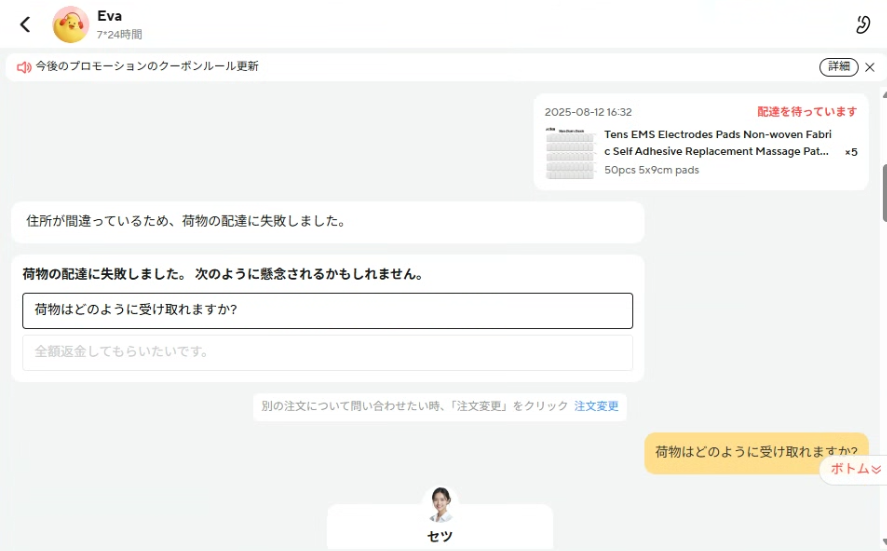Go back using the top-left arrow
Image resolution: width=887 pixels, height=551 pixels.
25,25
